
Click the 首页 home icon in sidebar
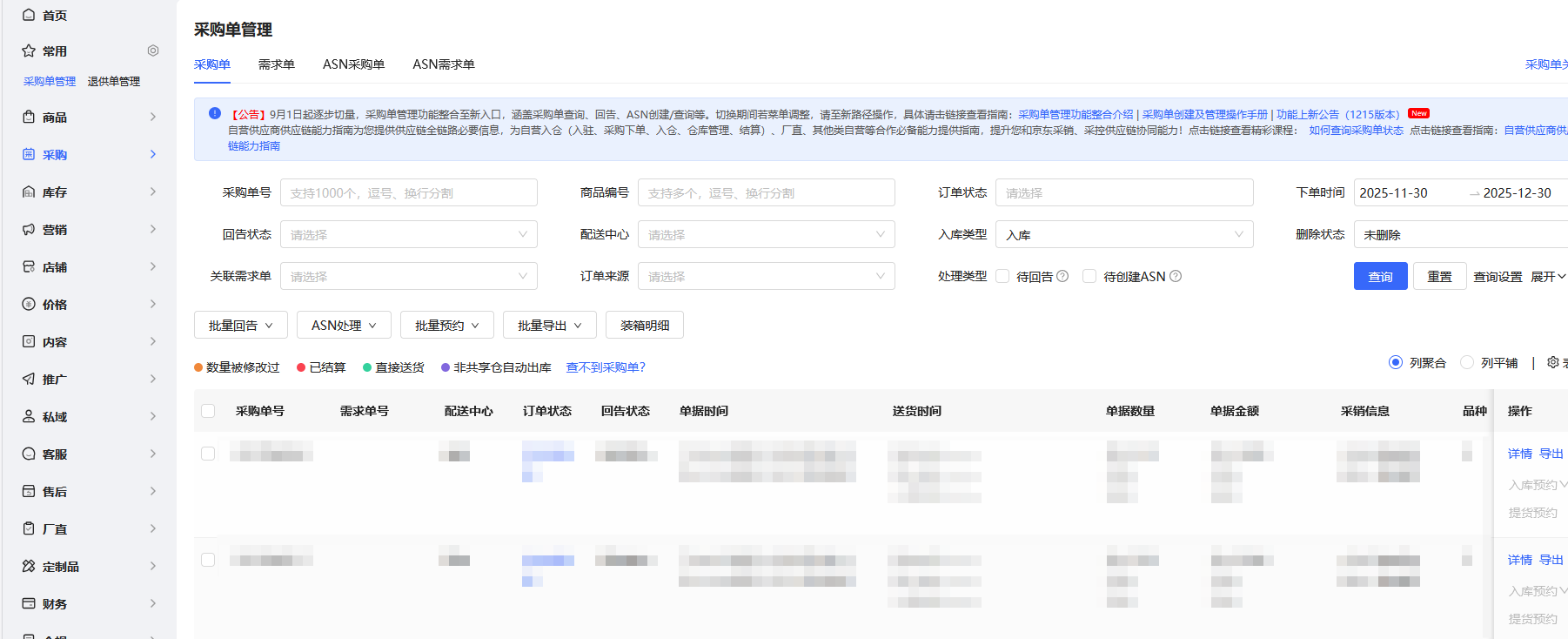tap(29, 15)
